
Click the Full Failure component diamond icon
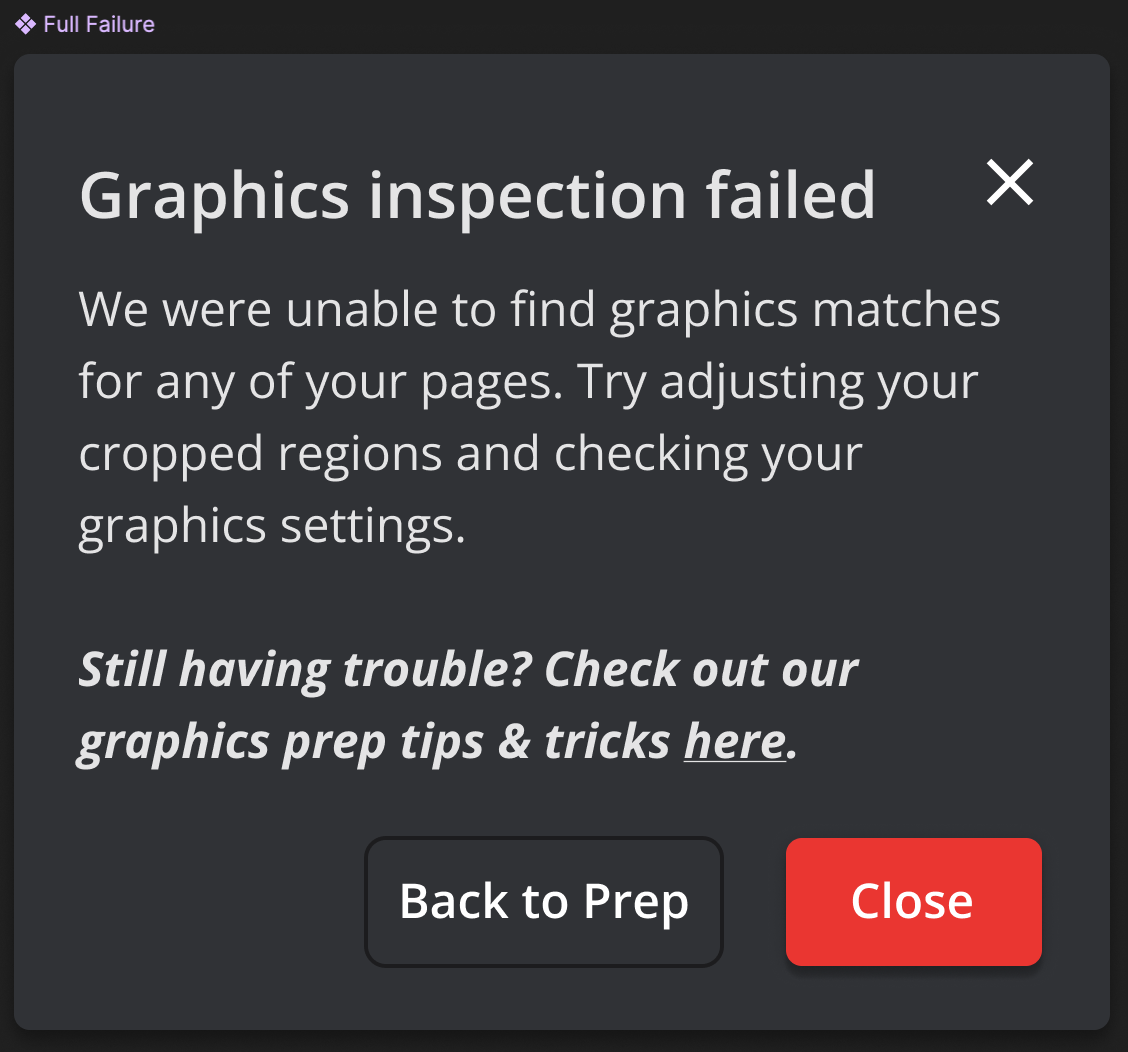coord(26,24)
